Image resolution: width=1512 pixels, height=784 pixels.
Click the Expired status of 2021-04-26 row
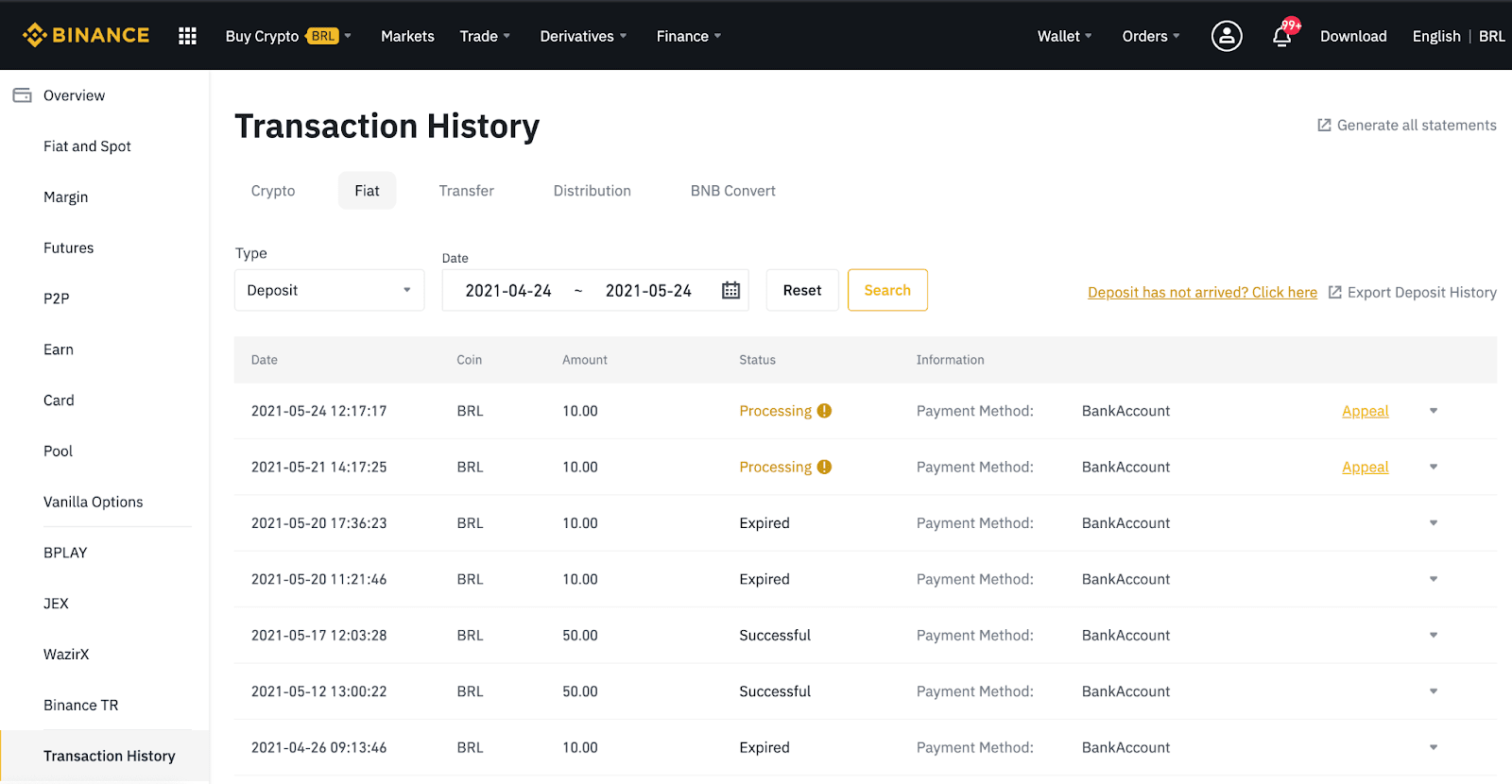(x=765, y=747)
